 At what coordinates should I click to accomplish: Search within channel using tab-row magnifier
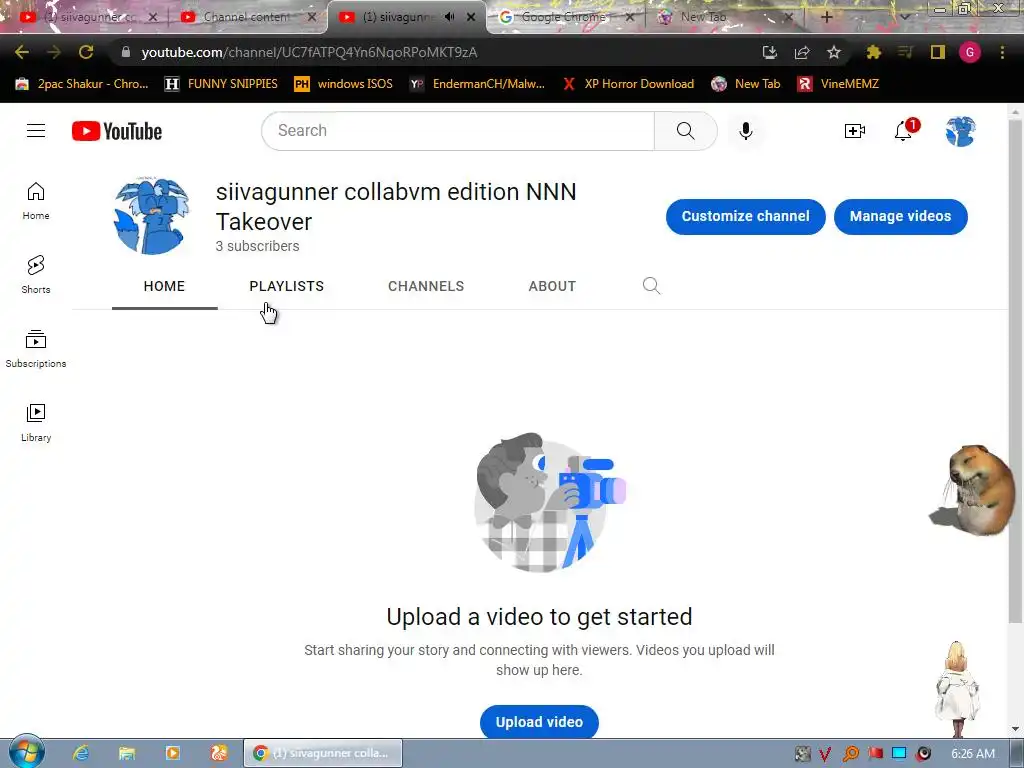(651, 286)
